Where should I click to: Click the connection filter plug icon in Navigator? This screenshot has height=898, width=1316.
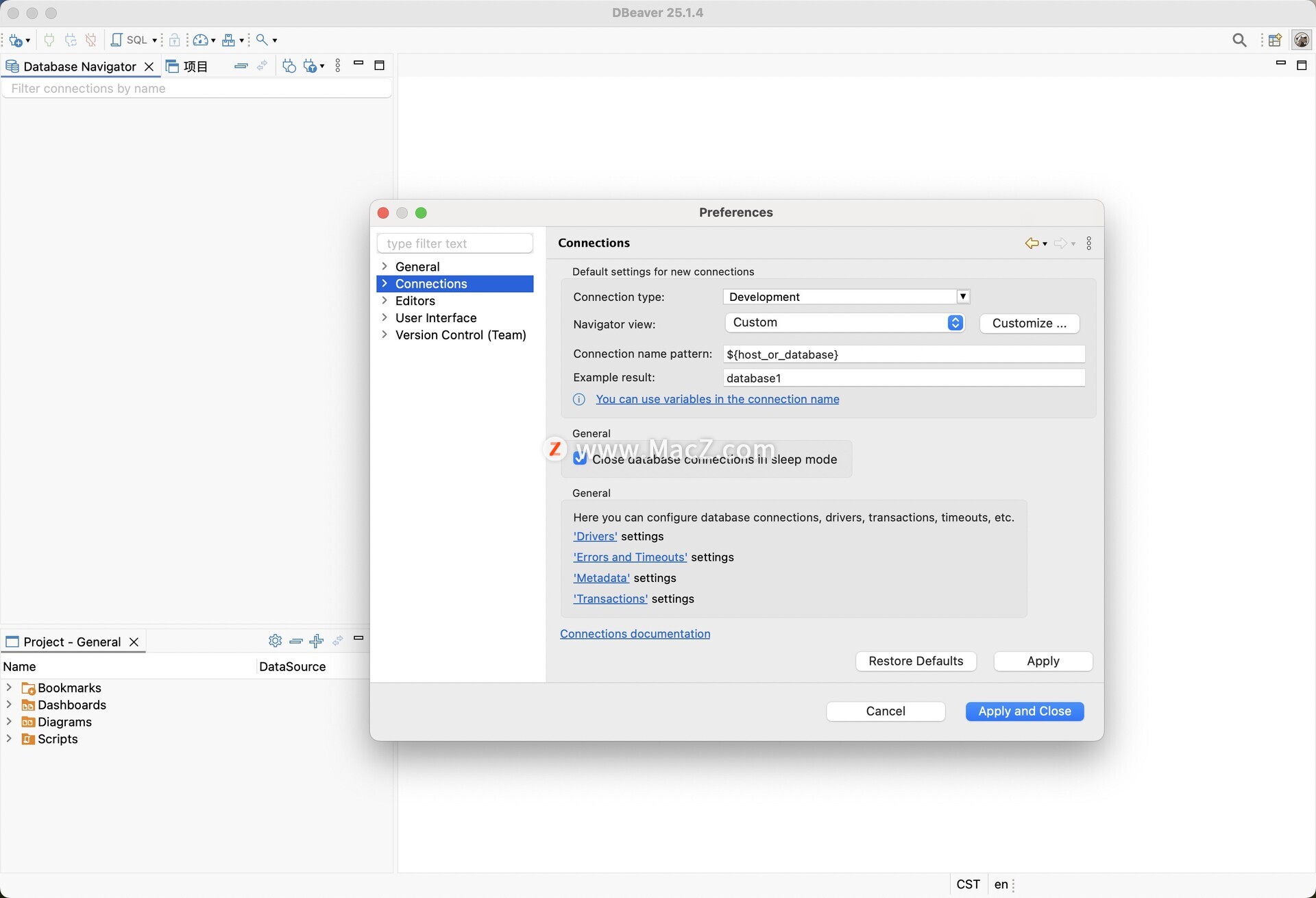pos(310,66)
